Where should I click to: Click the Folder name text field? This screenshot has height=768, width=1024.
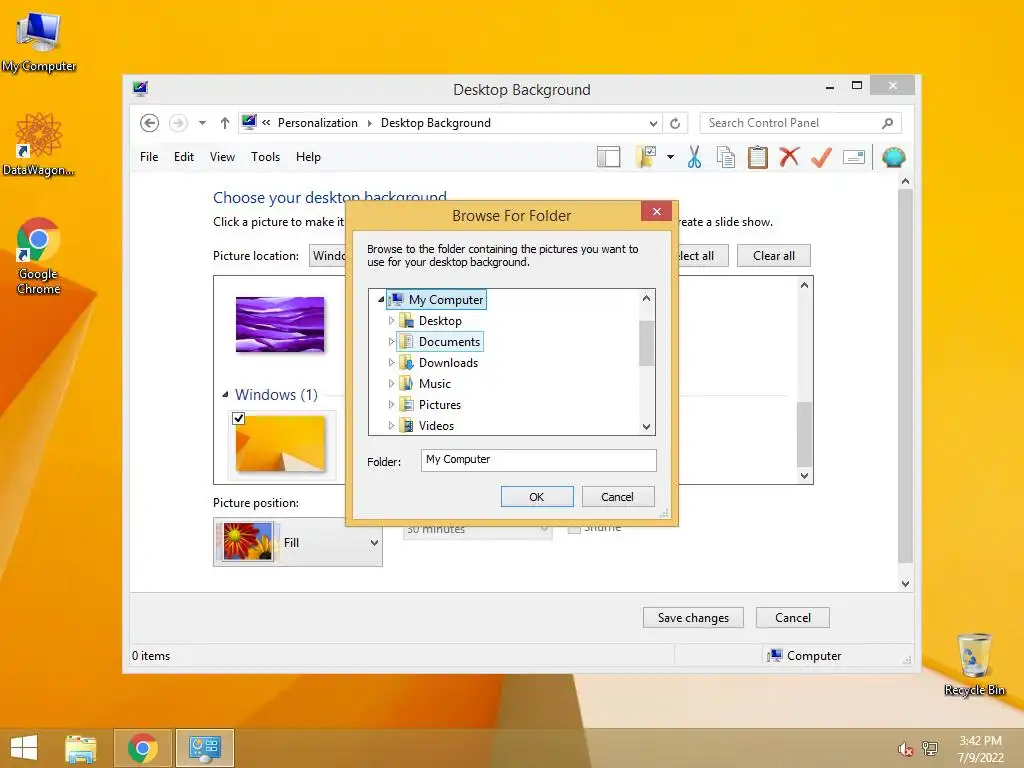click(539, 460)
